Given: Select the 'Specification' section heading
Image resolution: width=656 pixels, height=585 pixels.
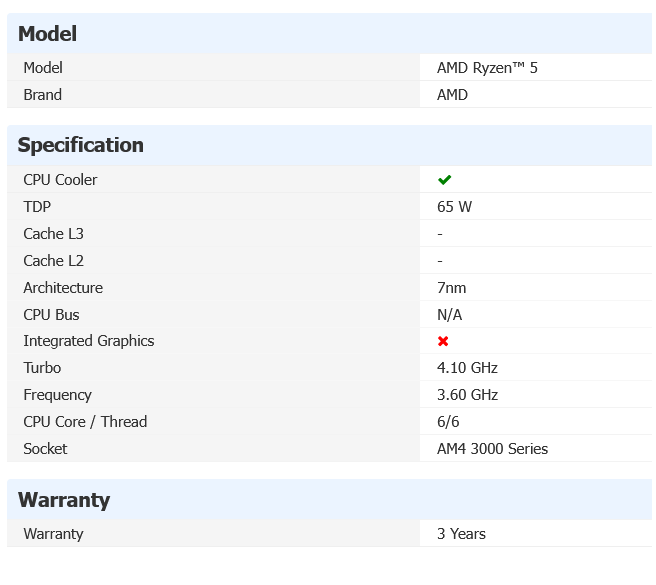Looking at the screenshot, I should (80, 145).
